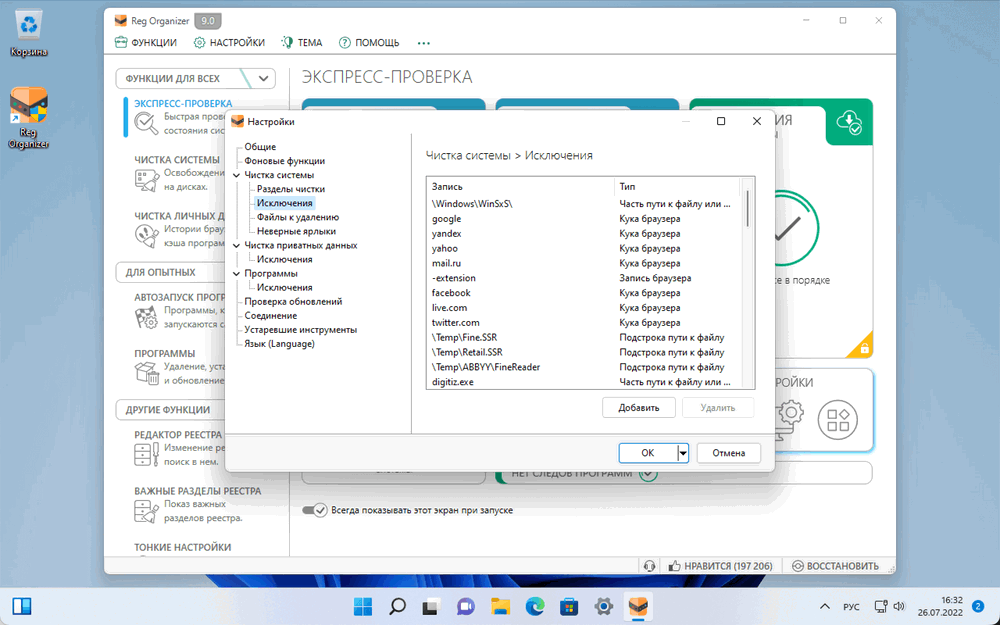Click the ВОССТАНОВИТЬ restore icon
This screenshot has width=1000, height=625.
pos(798,566)
